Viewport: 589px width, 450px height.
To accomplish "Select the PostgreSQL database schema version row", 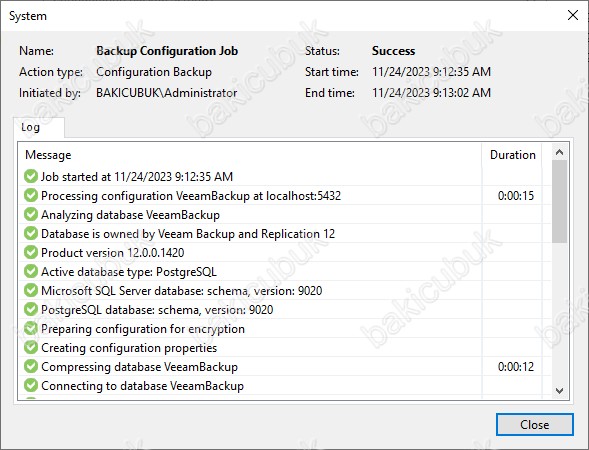I will click(285, 310).
